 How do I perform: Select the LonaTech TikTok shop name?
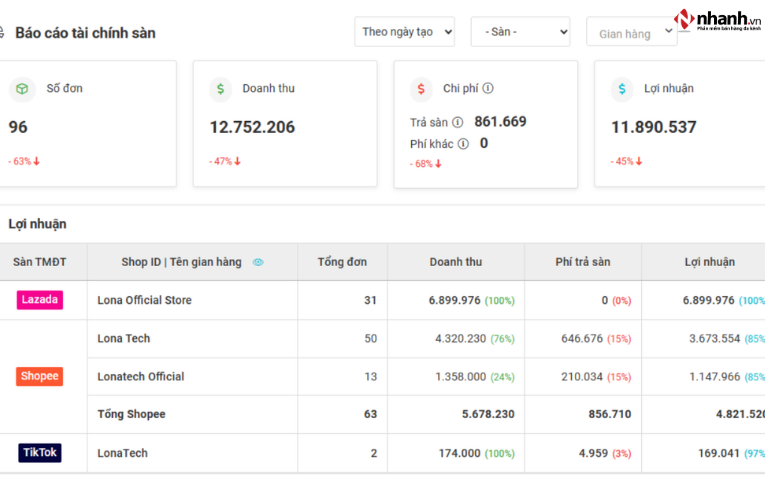[x=122, y=453]
